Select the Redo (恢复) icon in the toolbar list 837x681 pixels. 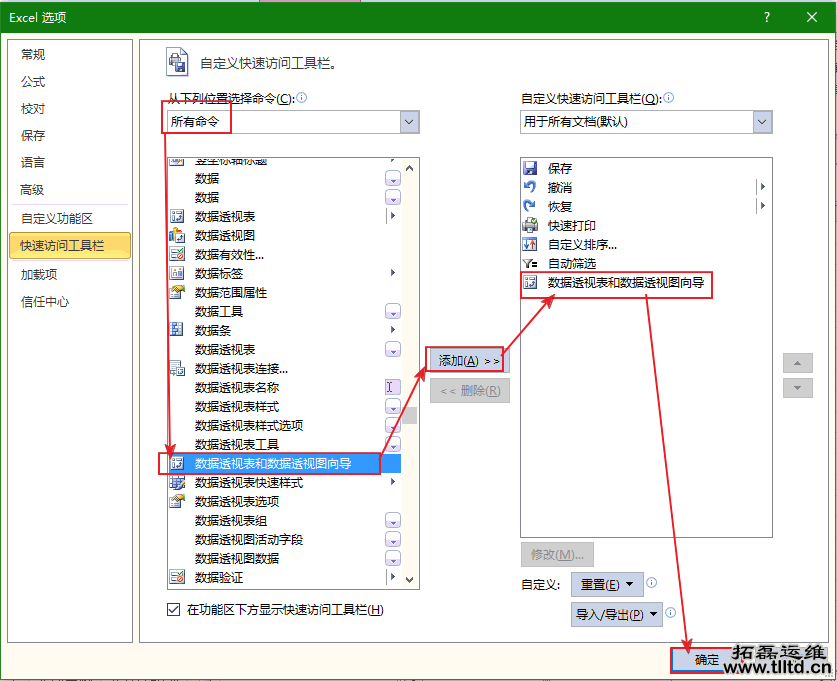tap(530, 206)
